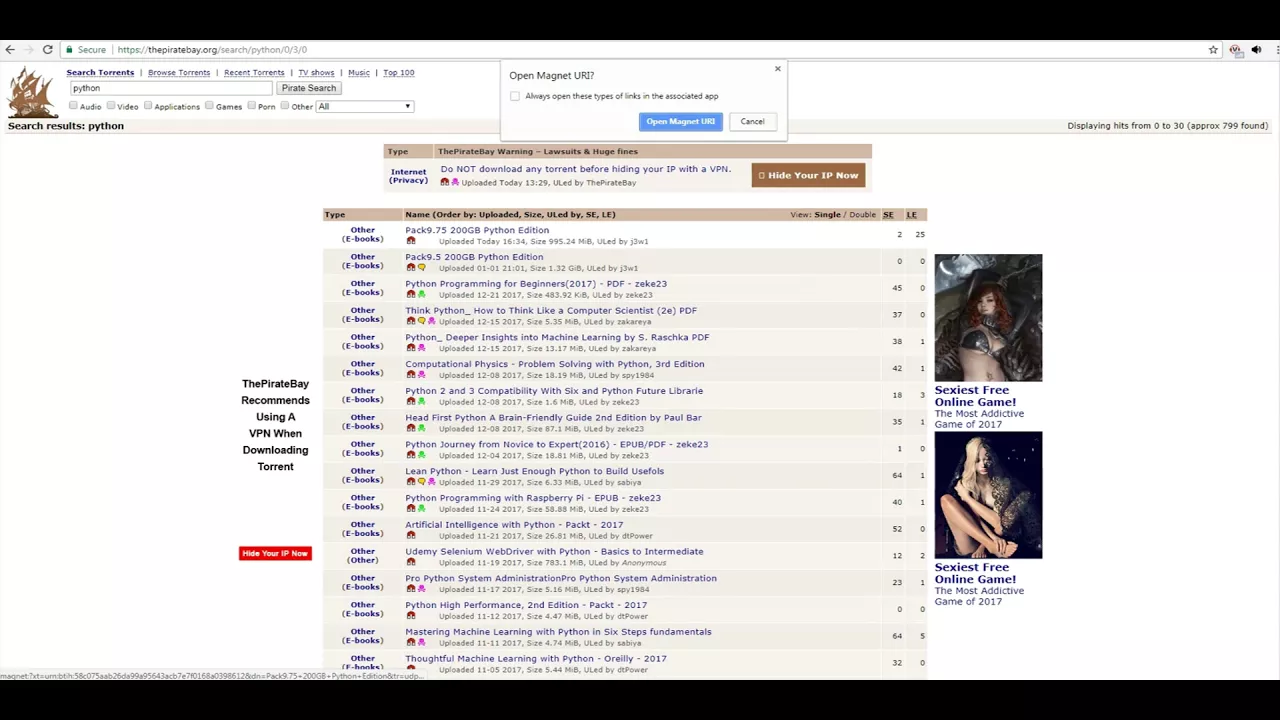
Task: Click pink VIP skull on Think Python_ row
Action: (x=431, y=322)
